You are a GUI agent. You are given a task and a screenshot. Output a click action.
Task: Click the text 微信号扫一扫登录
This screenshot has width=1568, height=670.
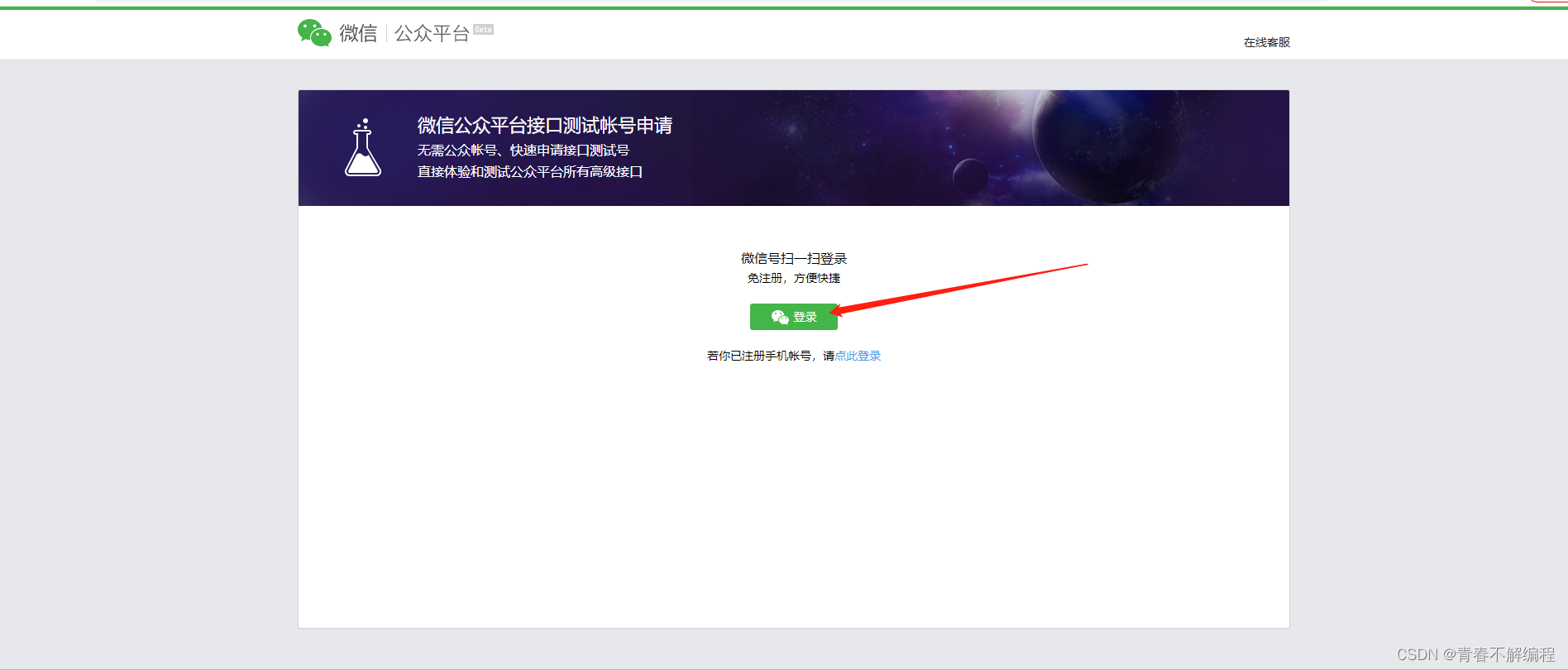pos(794,259)
